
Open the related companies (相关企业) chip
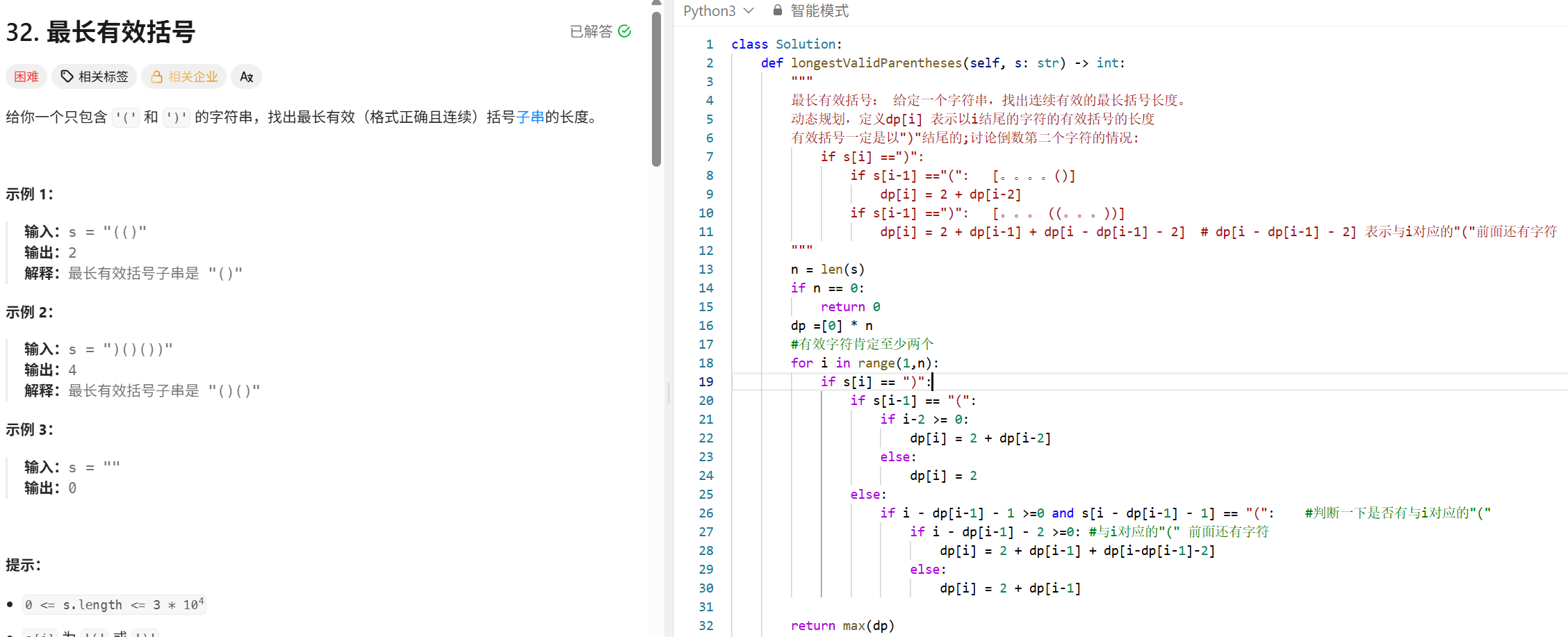click(184, 76)
